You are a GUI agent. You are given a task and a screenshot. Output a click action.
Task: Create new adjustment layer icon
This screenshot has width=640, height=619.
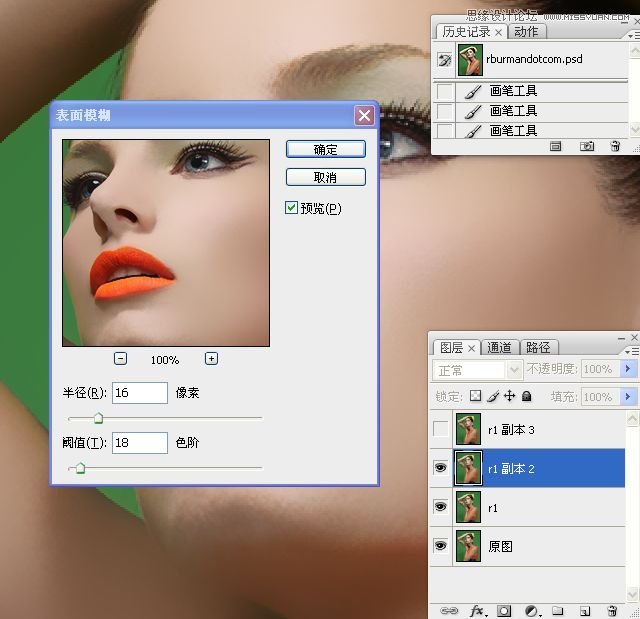coord(531,611)
